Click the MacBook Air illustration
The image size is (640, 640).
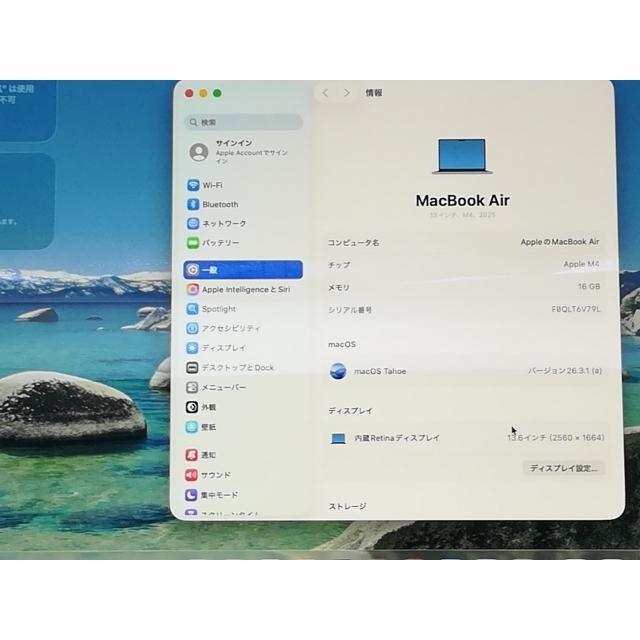pos(462,156)
